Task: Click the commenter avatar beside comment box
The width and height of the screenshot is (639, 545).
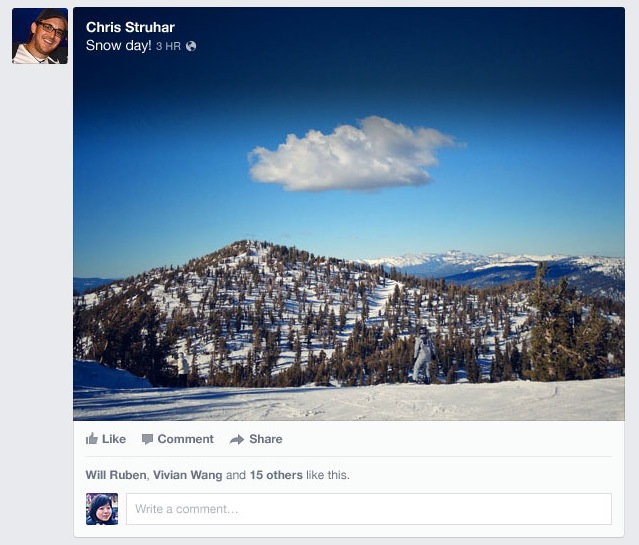Action: [102, 509]
